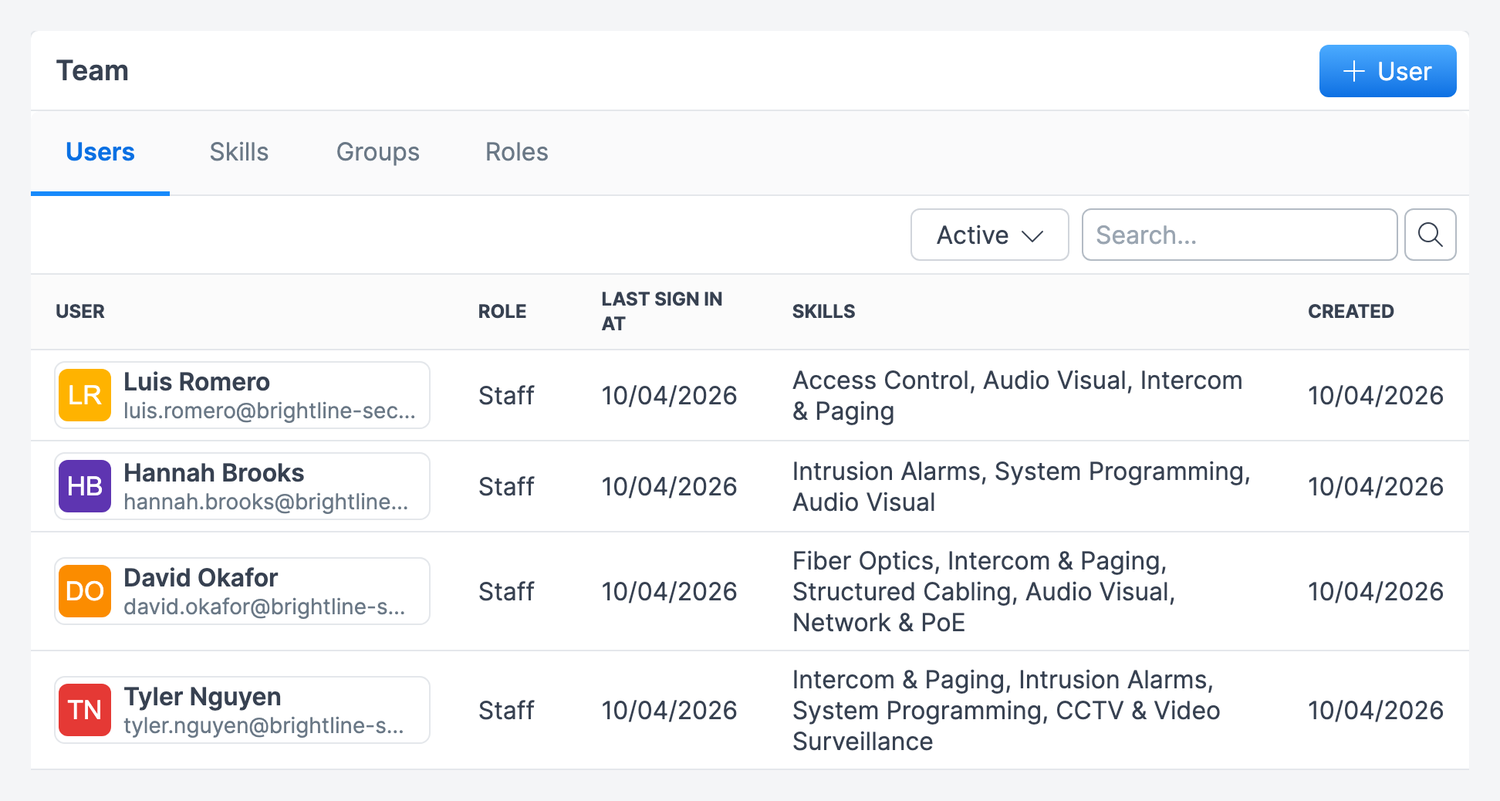The height and width of the screenshot is (801, 1500).
Task: Click Staff role in Tyler Nguyen row
Action: 506,710
